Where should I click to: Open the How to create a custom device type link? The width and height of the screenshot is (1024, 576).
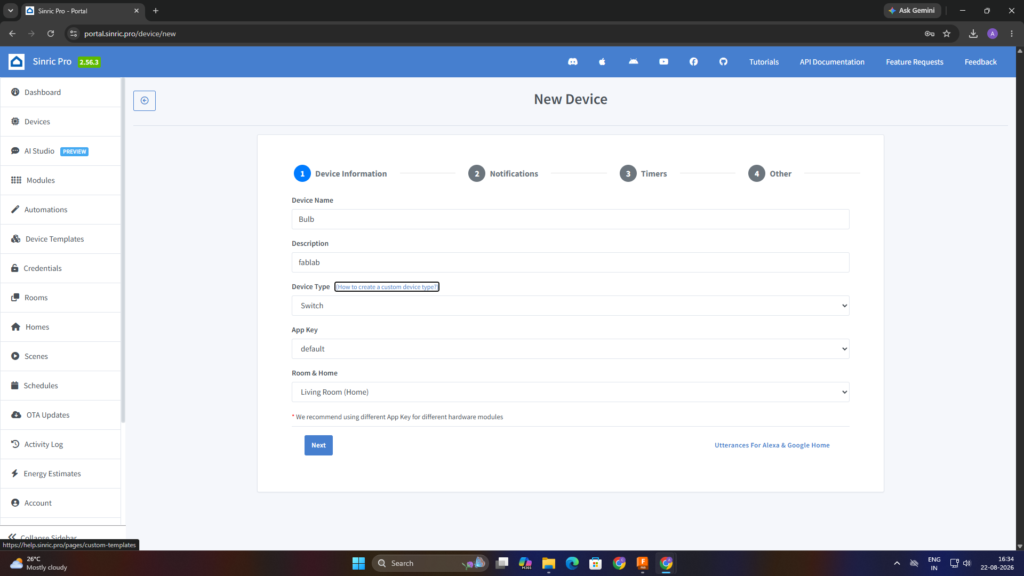(x=387, y=287)
